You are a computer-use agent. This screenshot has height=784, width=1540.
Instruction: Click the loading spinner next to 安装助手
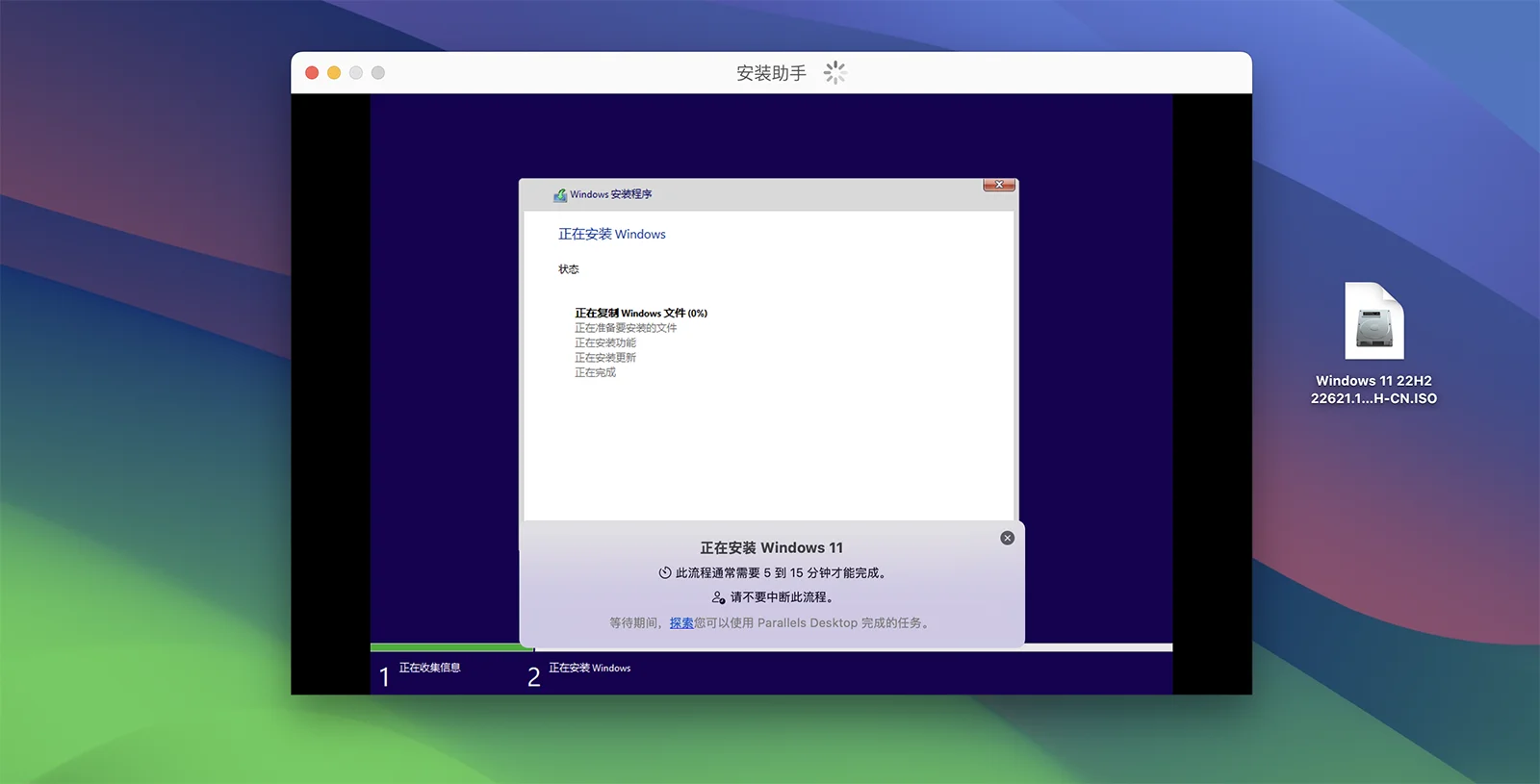click(x=834, y=73)
